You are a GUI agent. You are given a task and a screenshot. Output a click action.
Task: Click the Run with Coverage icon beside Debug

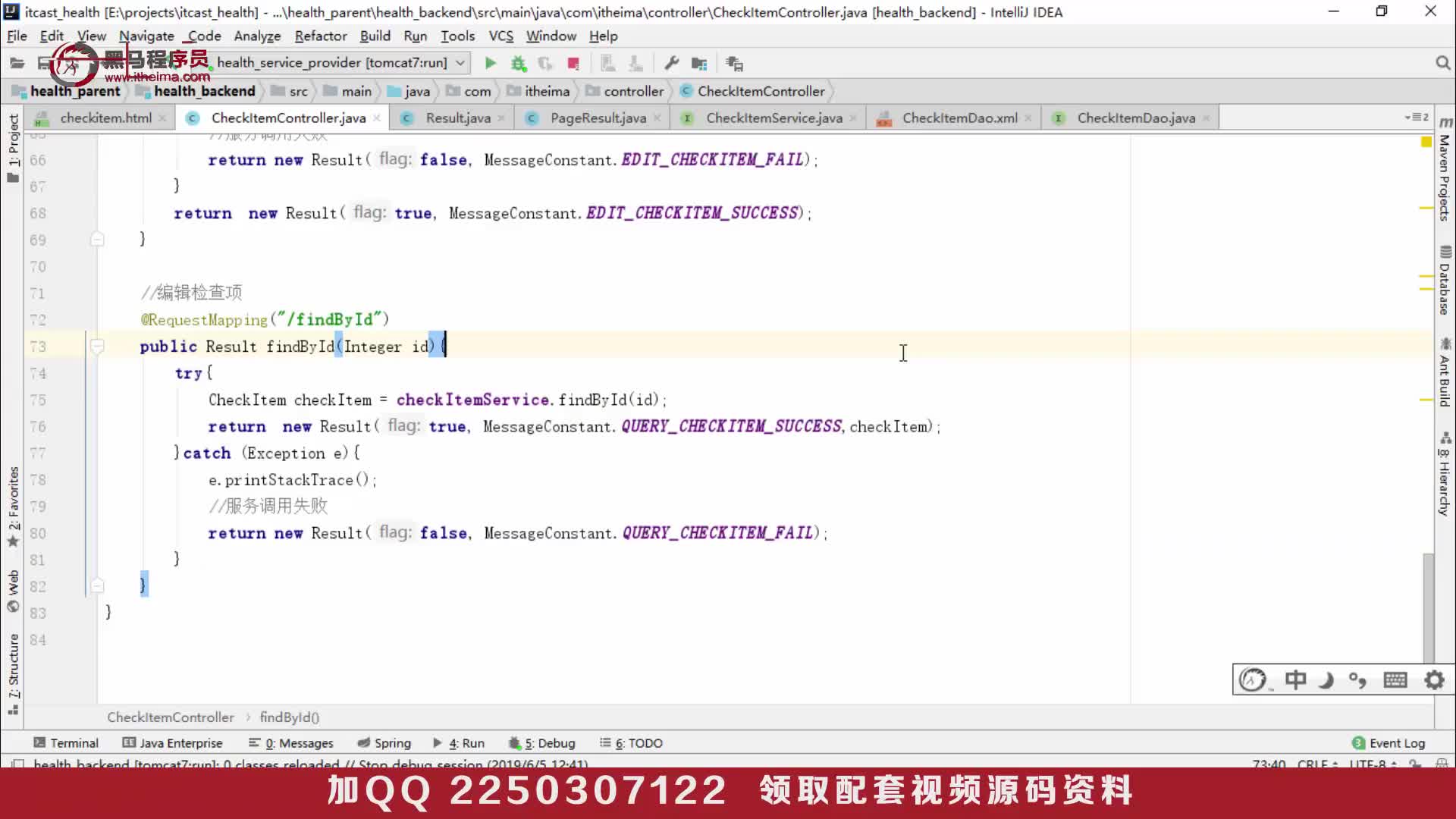coord(545,63)
